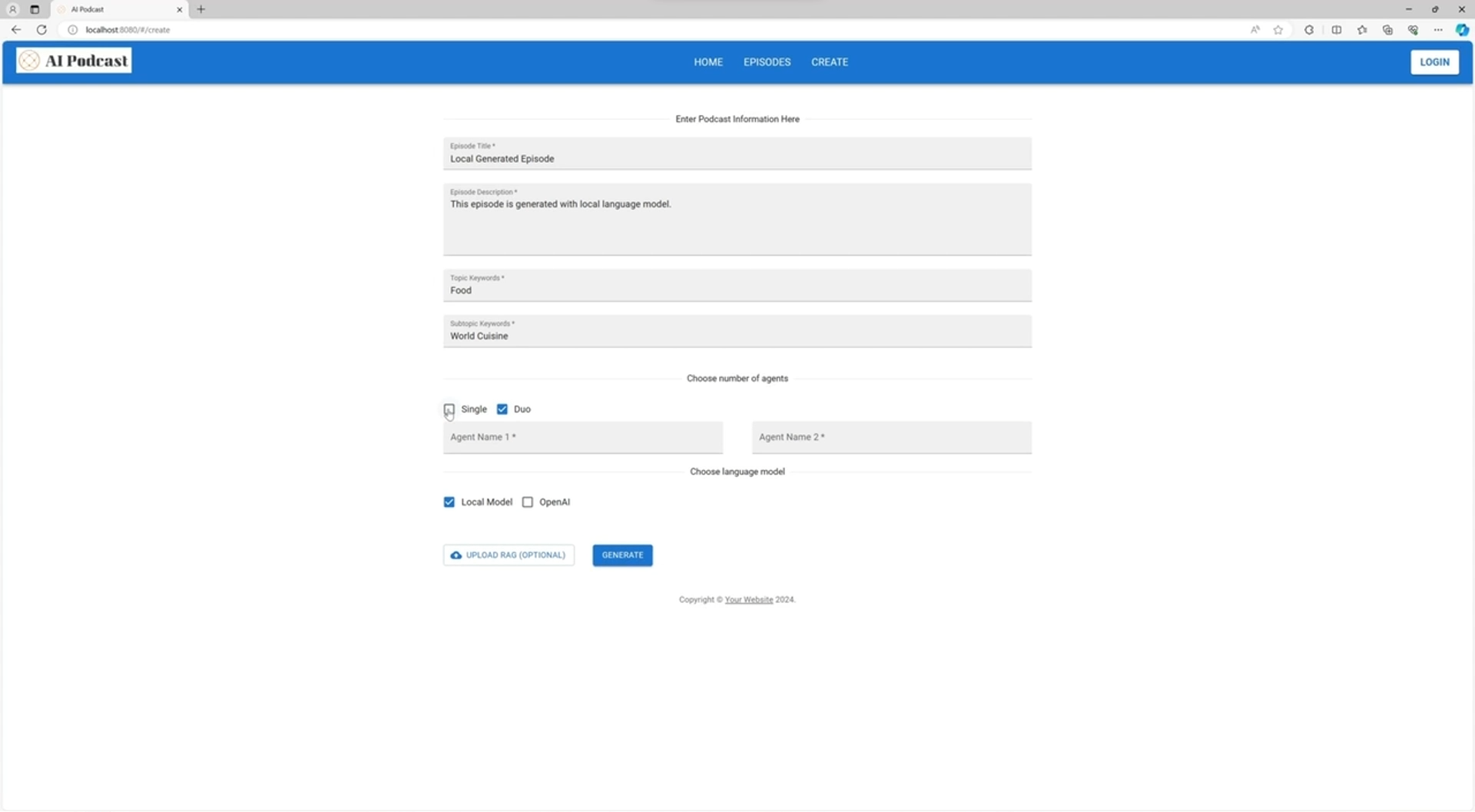
Task: Open the Your Website footer link
Action: tap(748, 600)
